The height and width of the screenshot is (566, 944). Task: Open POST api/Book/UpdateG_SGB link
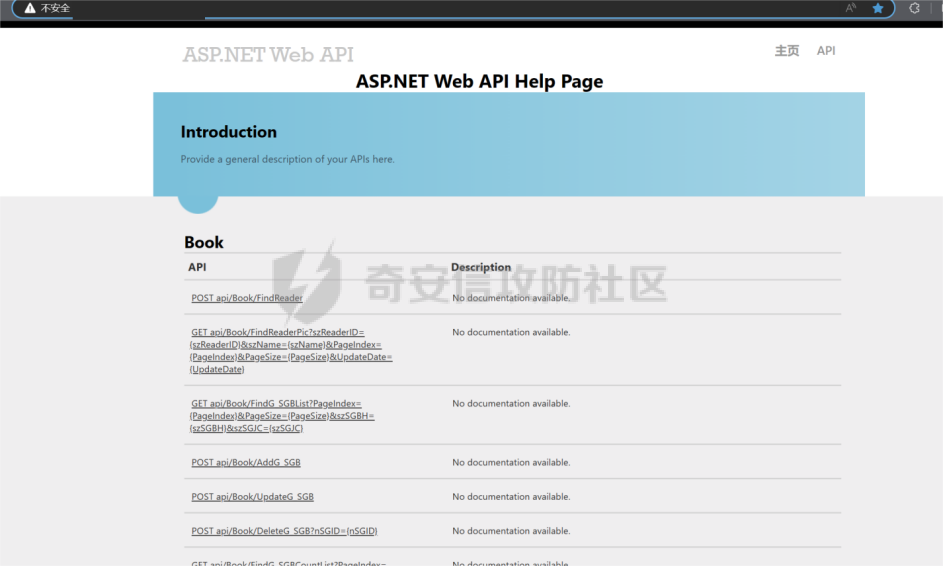253,497
